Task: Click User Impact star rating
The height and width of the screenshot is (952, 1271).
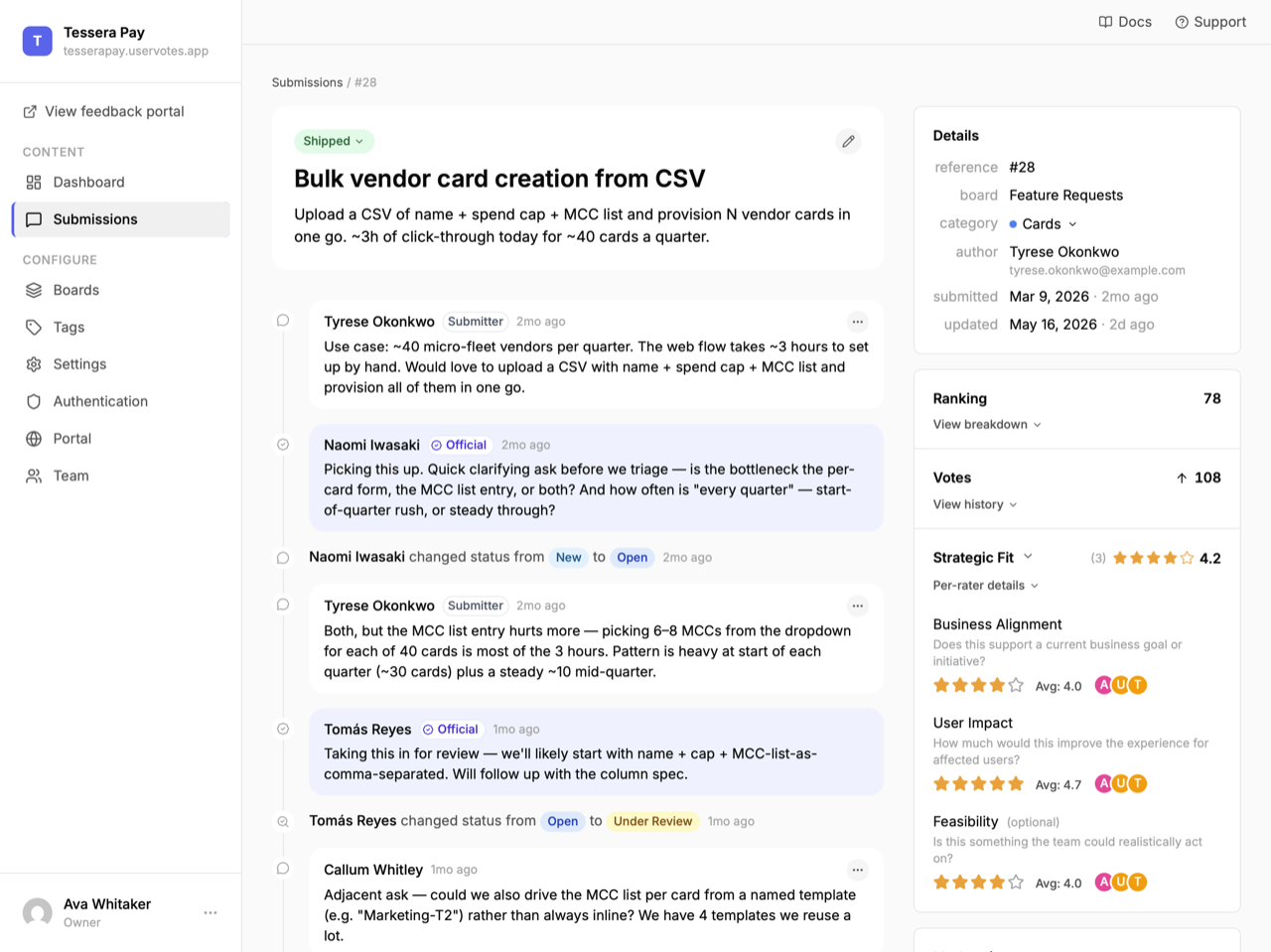Action: click(978, 784)
